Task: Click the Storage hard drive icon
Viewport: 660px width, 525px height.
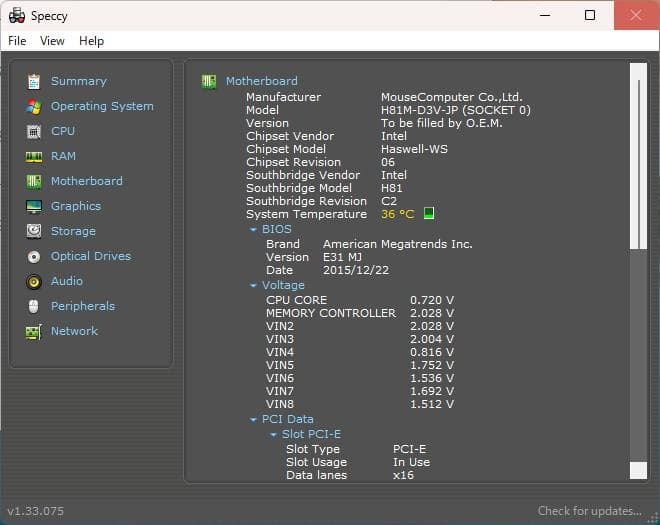Action: point(34,231)
